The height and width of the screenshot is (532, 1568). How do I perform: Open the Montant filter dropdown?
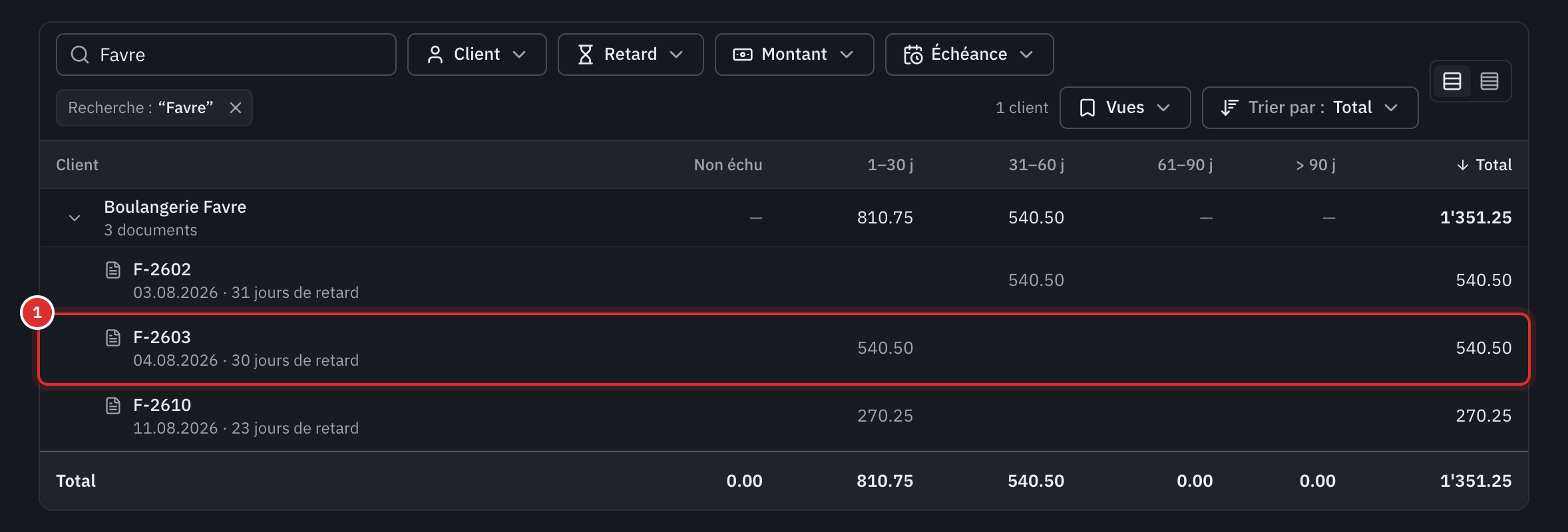(794, 55)
